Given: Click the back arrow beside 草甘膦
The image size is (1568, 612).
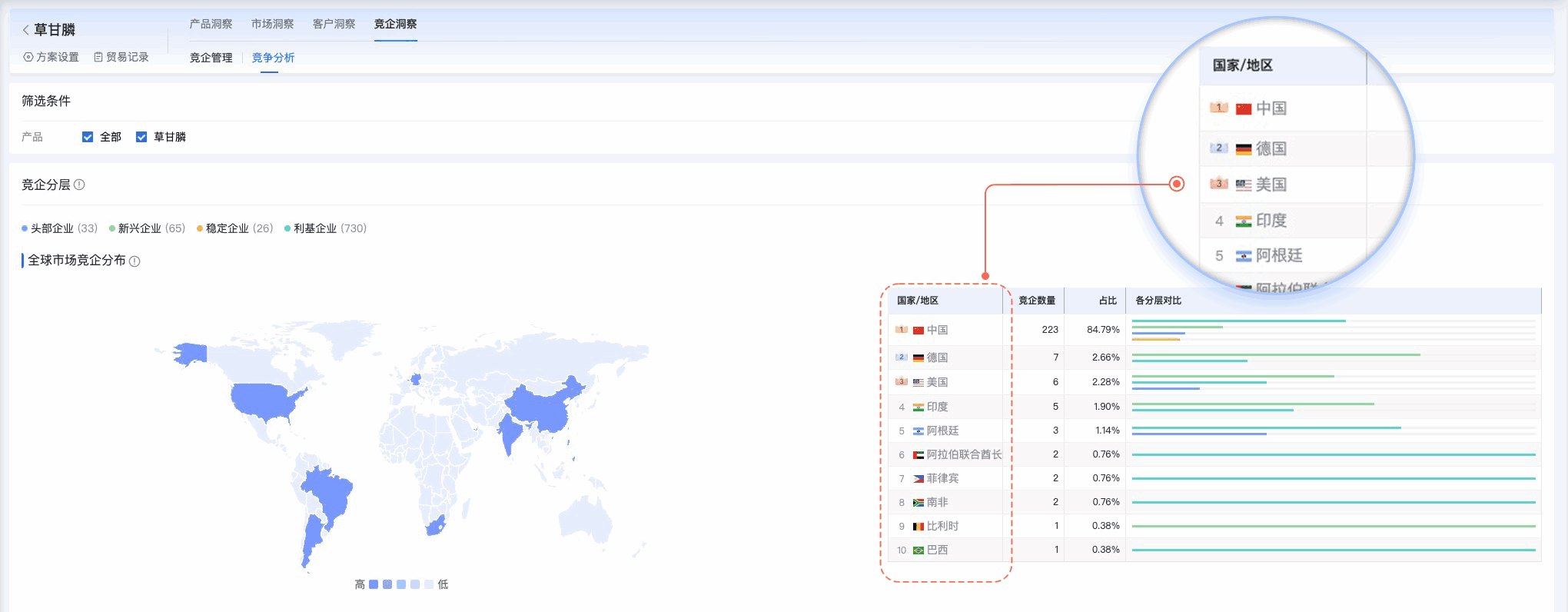Looking at the screenshot, I should point(25,30).
